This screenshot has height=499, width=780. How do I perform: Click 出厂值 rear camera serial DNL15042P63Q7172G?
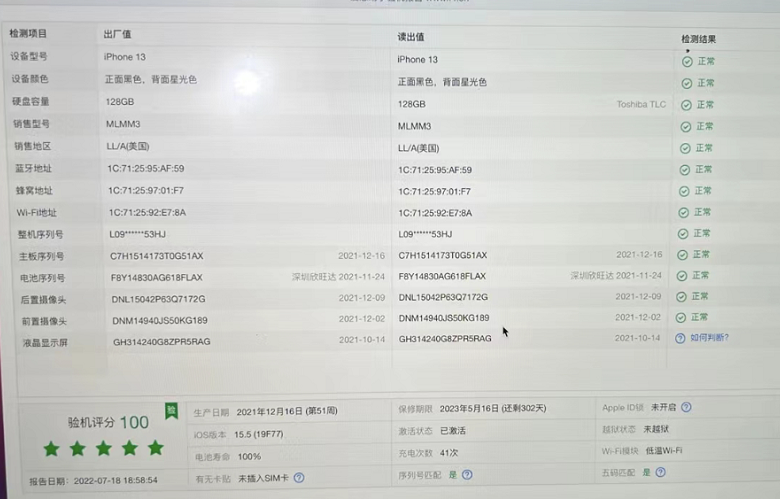pyautogui.click(x=158, y=299)
